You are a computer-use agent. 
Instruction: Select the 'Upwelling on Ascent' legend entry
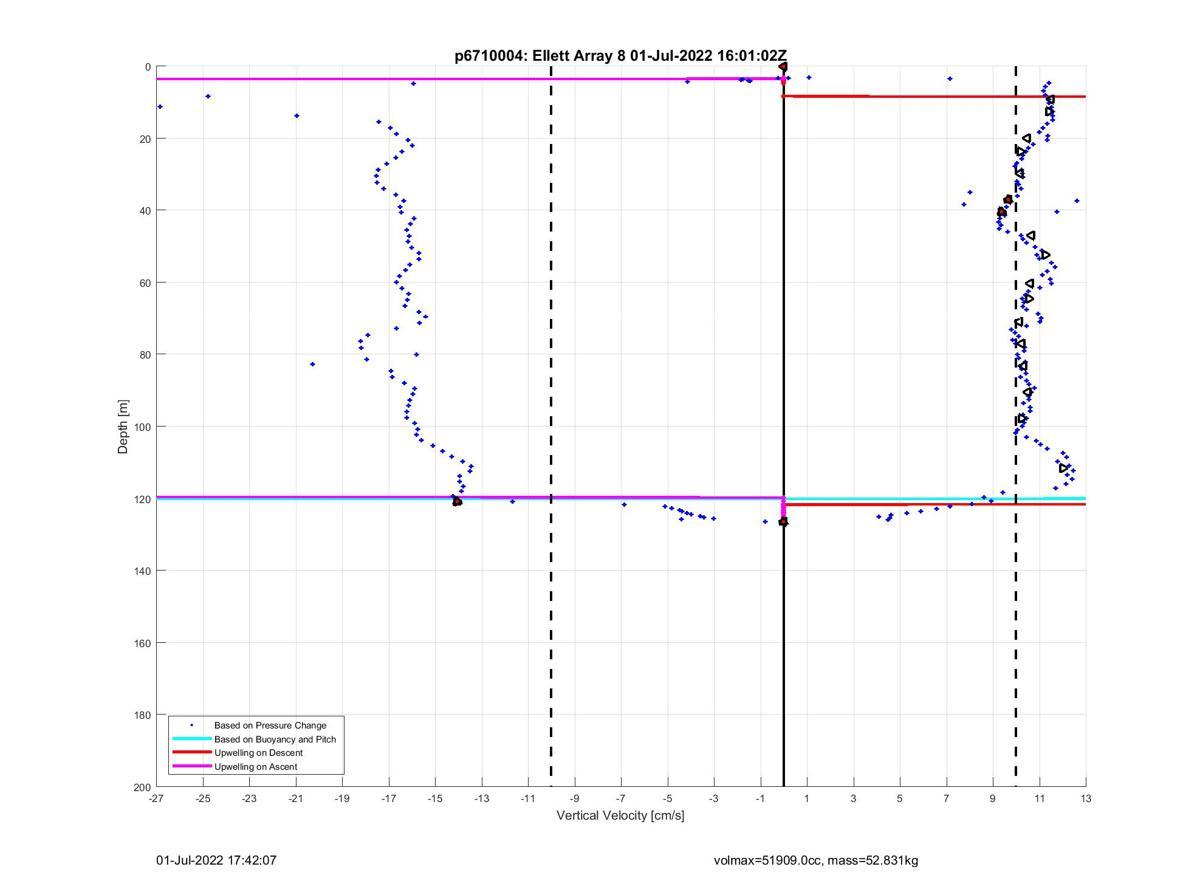255,767
